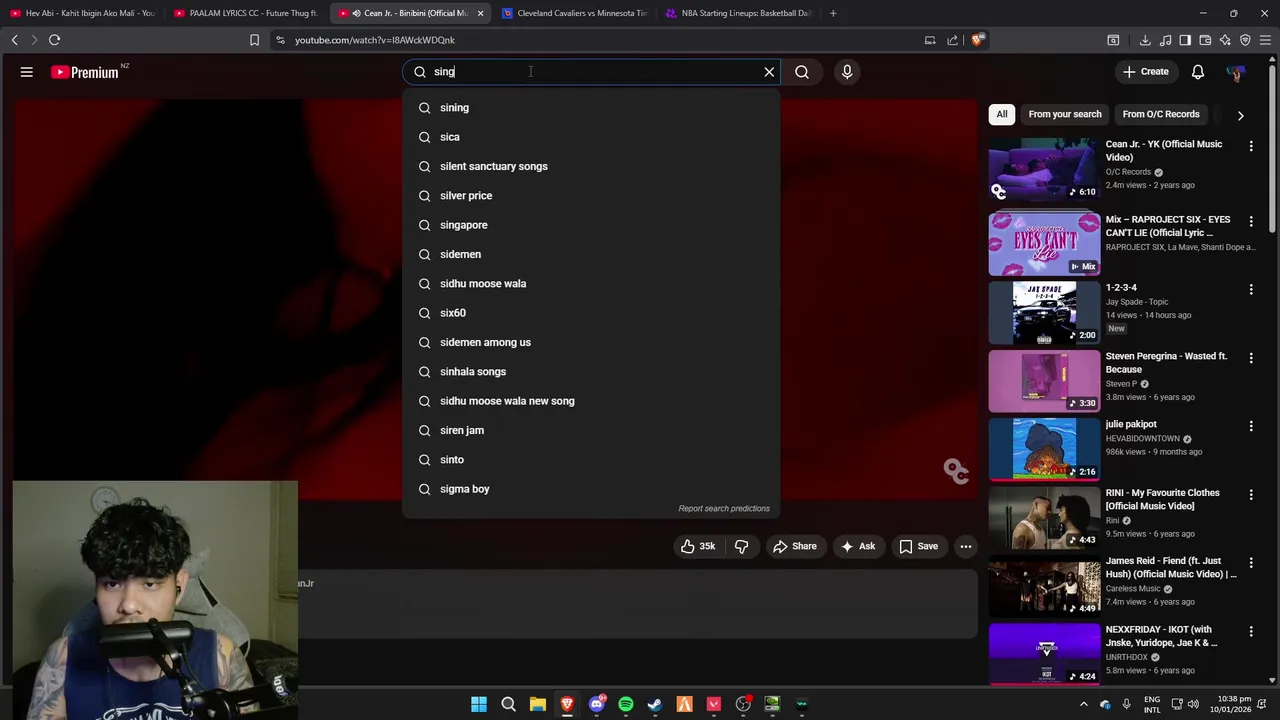Open File Explorer from taskbar
This screenshot has height=720, width=1280.
(x=537, y=704)
